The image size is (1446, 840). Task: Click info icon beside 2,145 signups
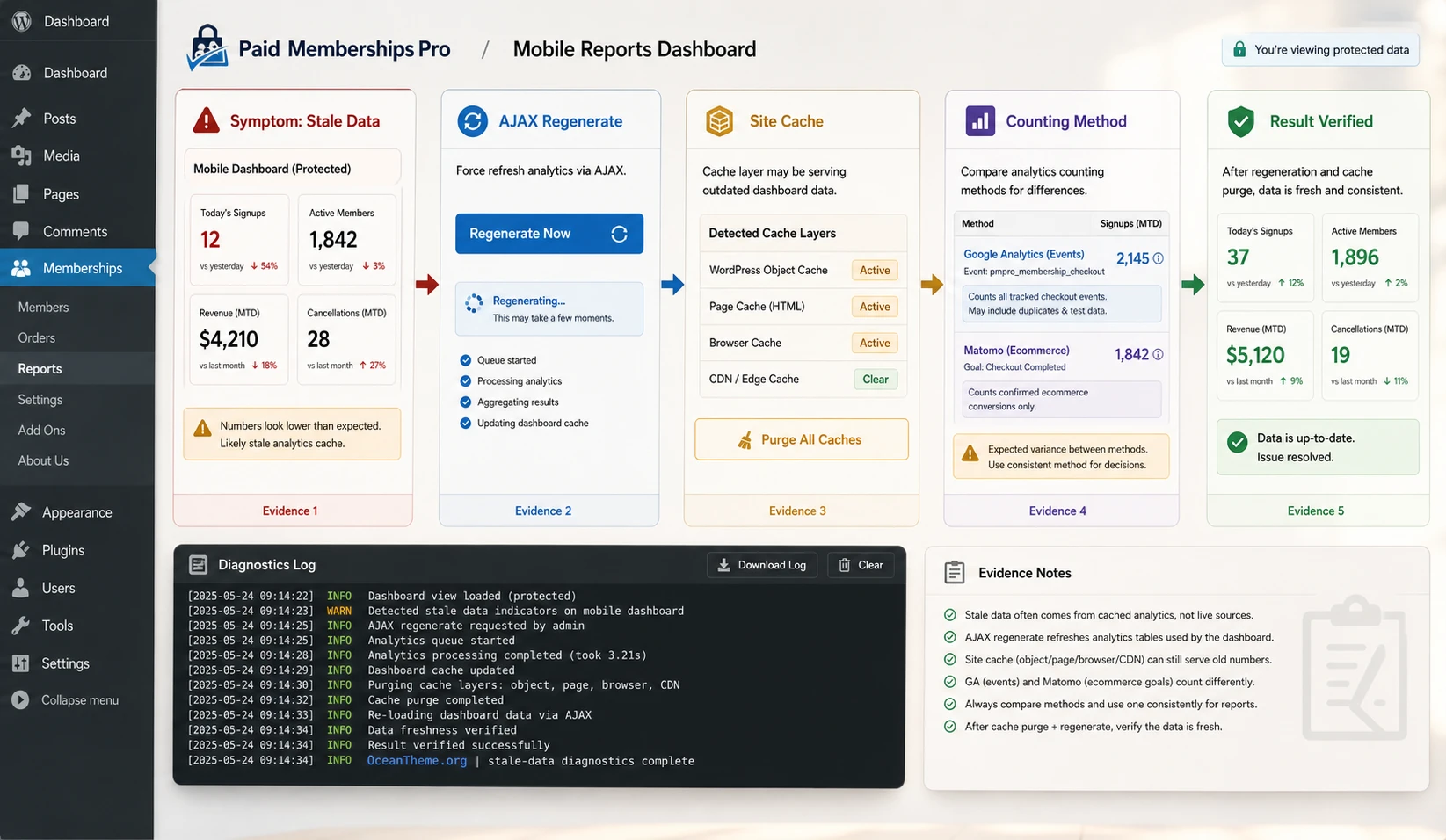[x=1158, y=258]
